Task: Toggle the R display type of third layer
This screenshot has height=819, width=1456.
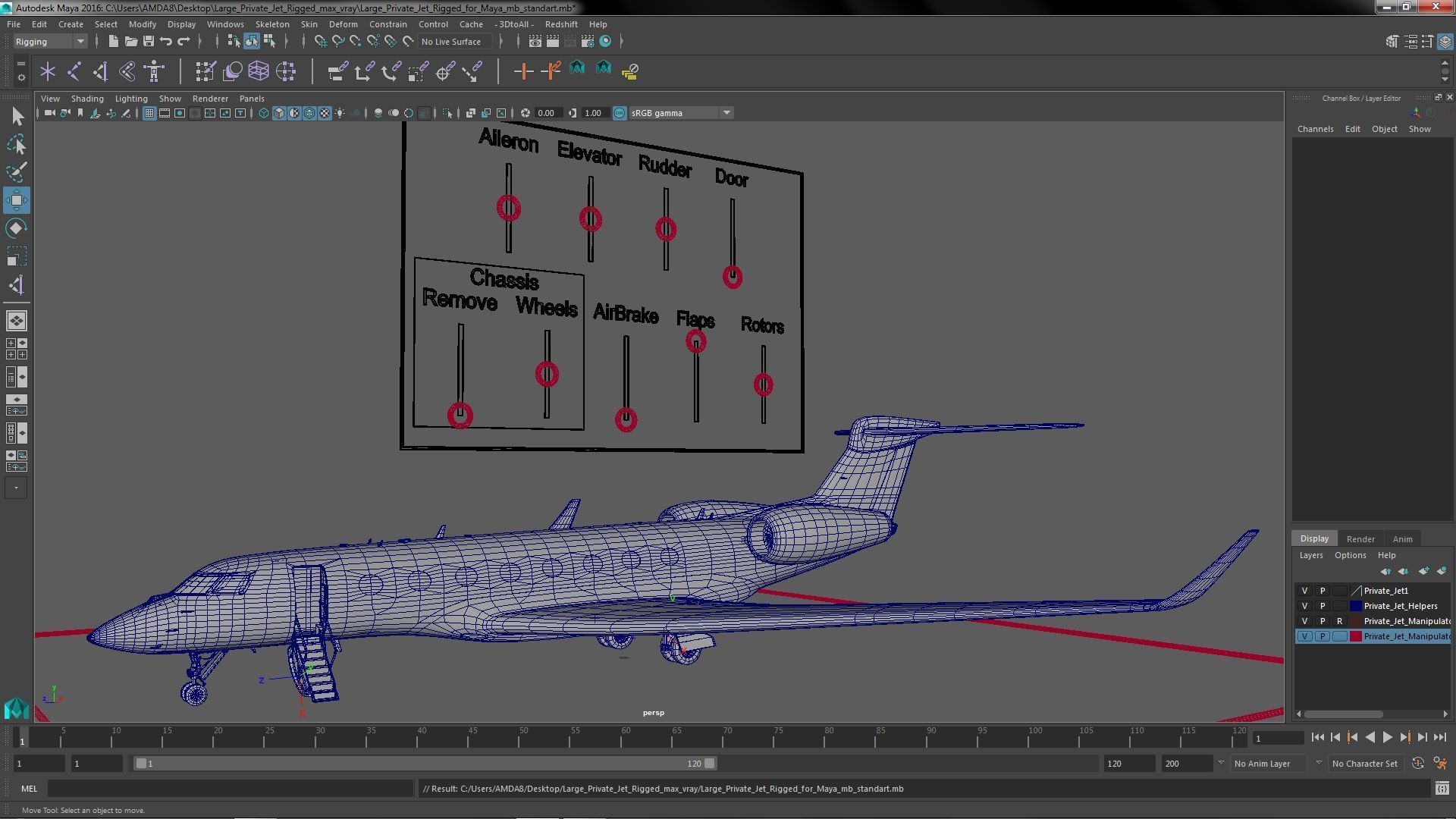Action: (1340, 621)
